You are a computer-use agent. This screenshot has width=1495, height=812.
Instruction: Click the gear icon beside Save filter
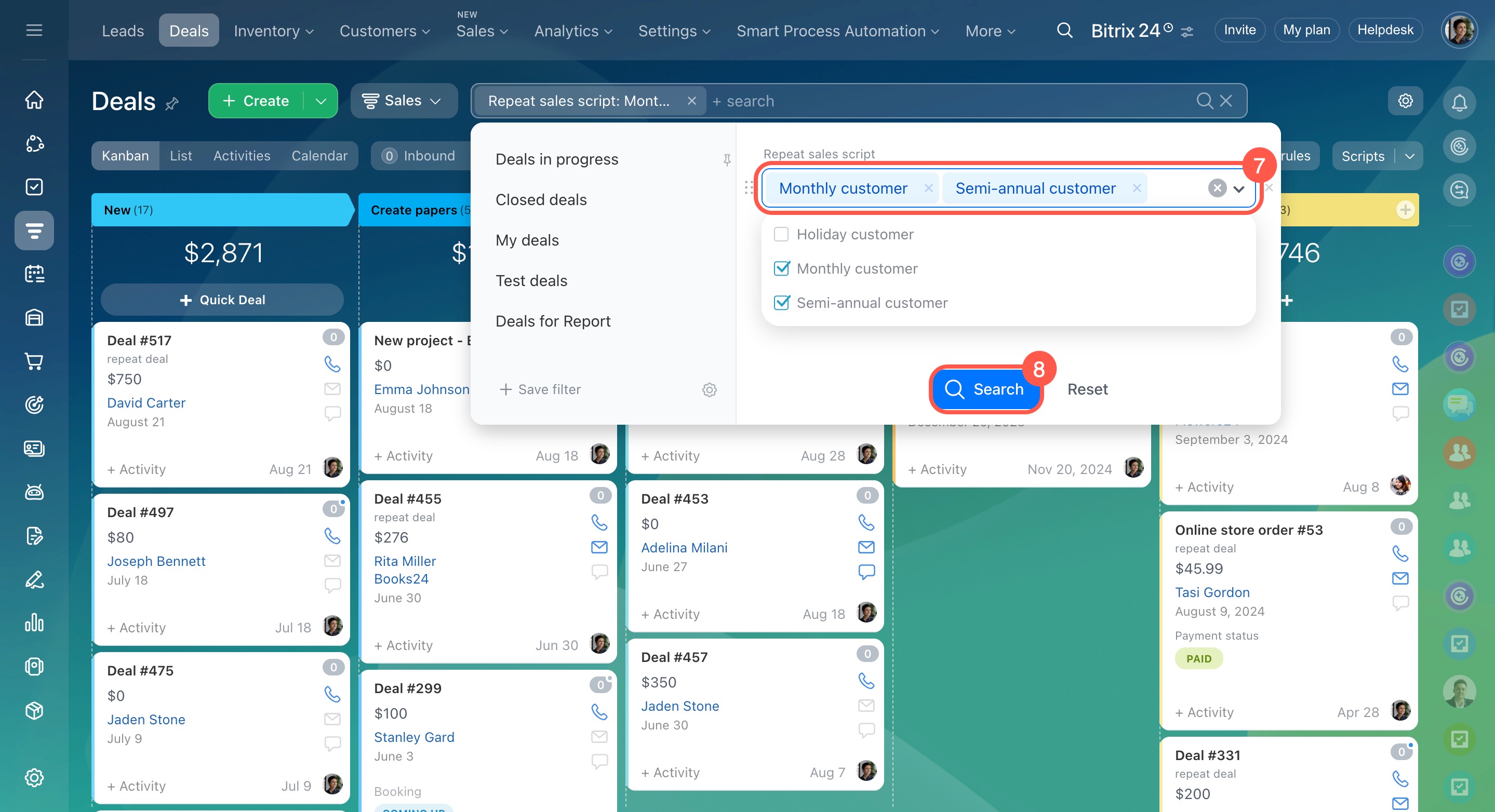point(709,390)
